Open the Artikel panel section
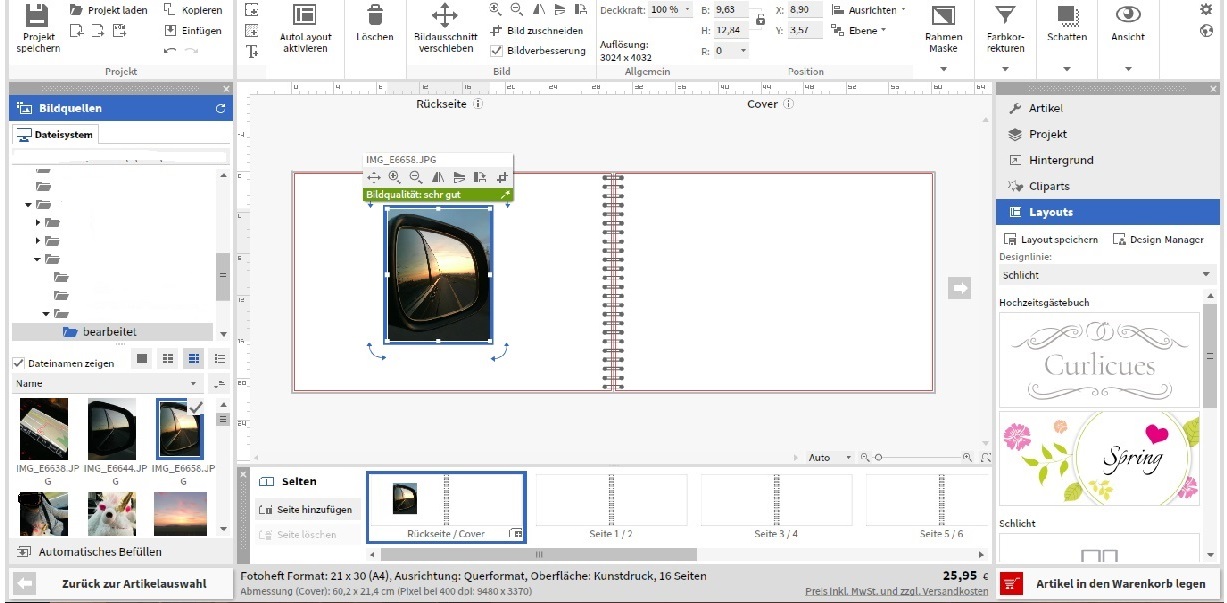This screenshot has height=603, width=1227. tap(1108, 108)
